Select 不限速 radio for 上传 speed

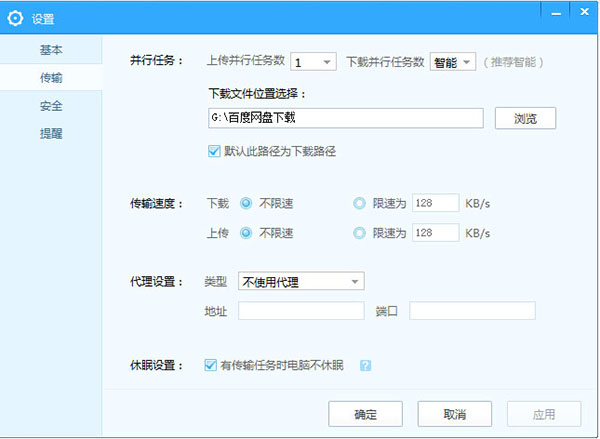pyautogui.click(x=246, y=232)
